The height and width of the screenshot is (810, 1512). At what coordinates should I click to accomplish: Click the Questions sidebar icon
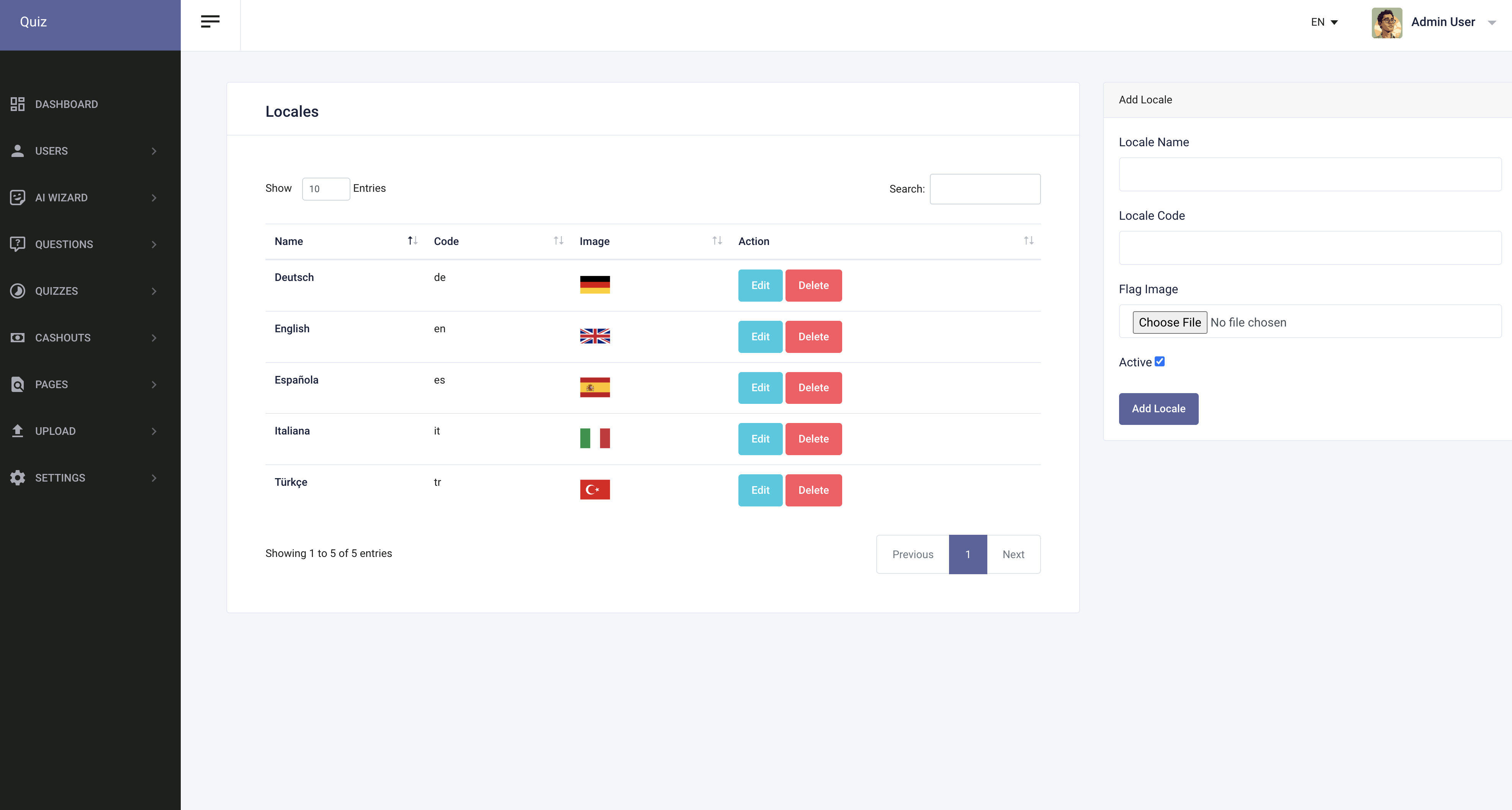click(18, 244)
